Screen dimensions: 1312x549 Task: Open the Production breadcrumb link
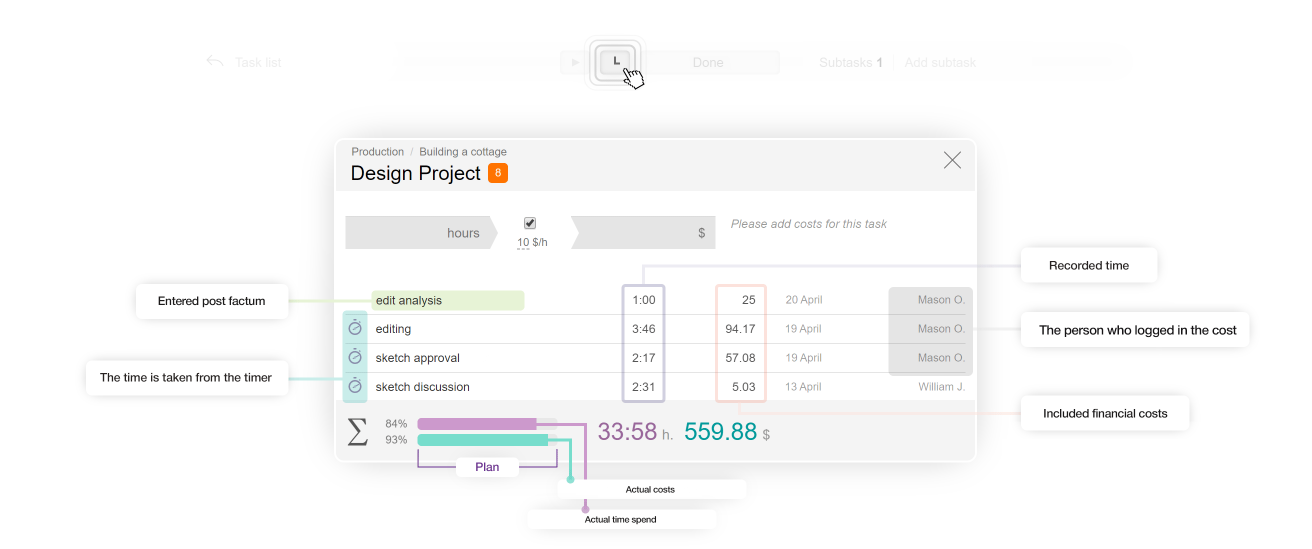coord(378,152)
